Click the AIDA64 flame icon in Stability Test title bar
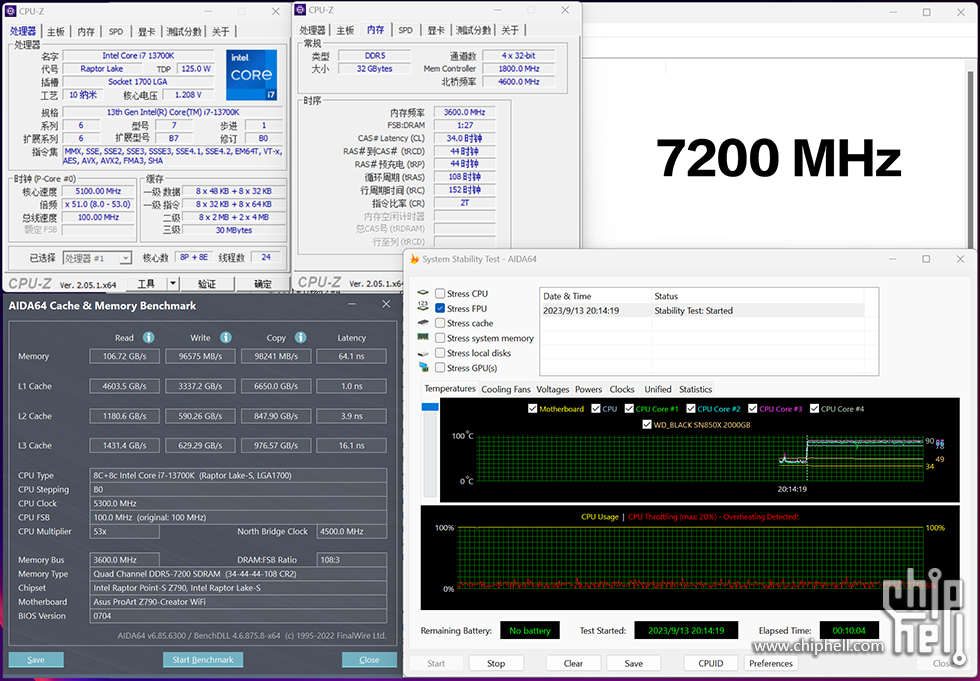 414,259
